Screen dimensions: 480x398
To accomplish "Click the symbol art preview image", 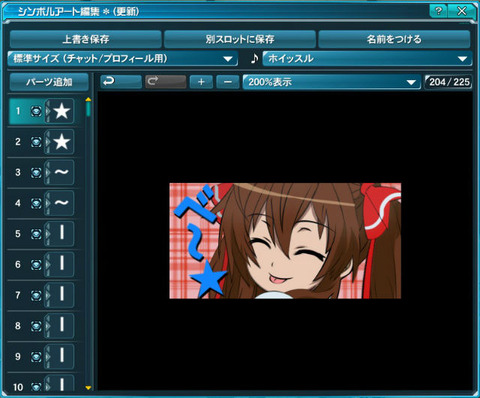I will (285, 240).
